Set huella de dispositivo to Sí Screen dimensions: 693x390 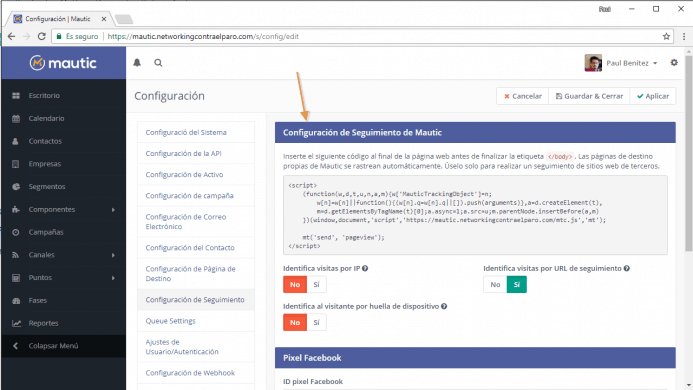(x=316, y=323)
